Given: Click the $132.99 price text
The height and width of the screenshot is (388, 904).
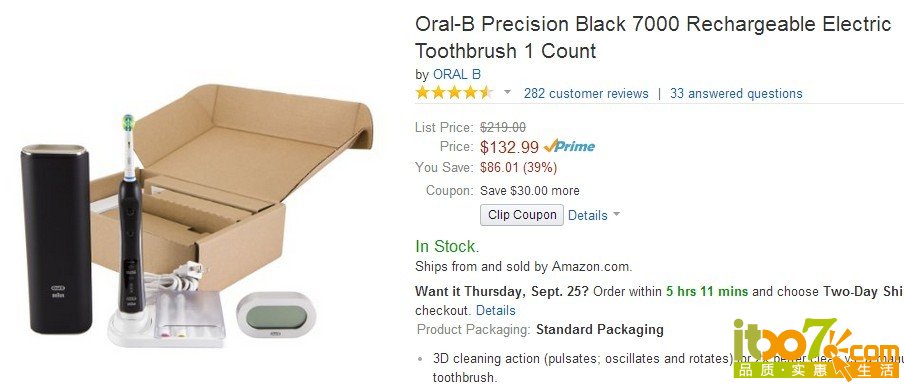Looking at the screenshot, I should 510,147.
